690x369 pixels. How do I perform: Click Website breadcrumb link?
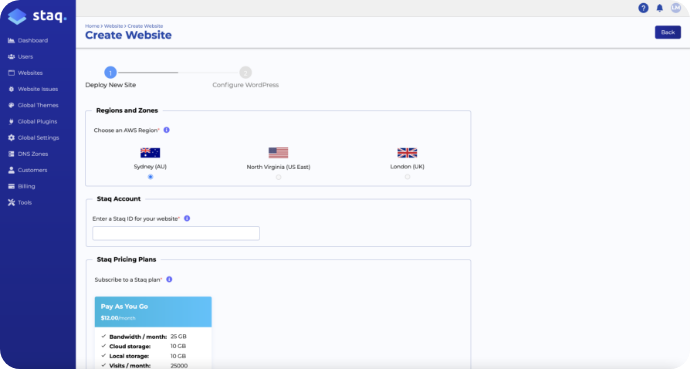tap(113, 26)
